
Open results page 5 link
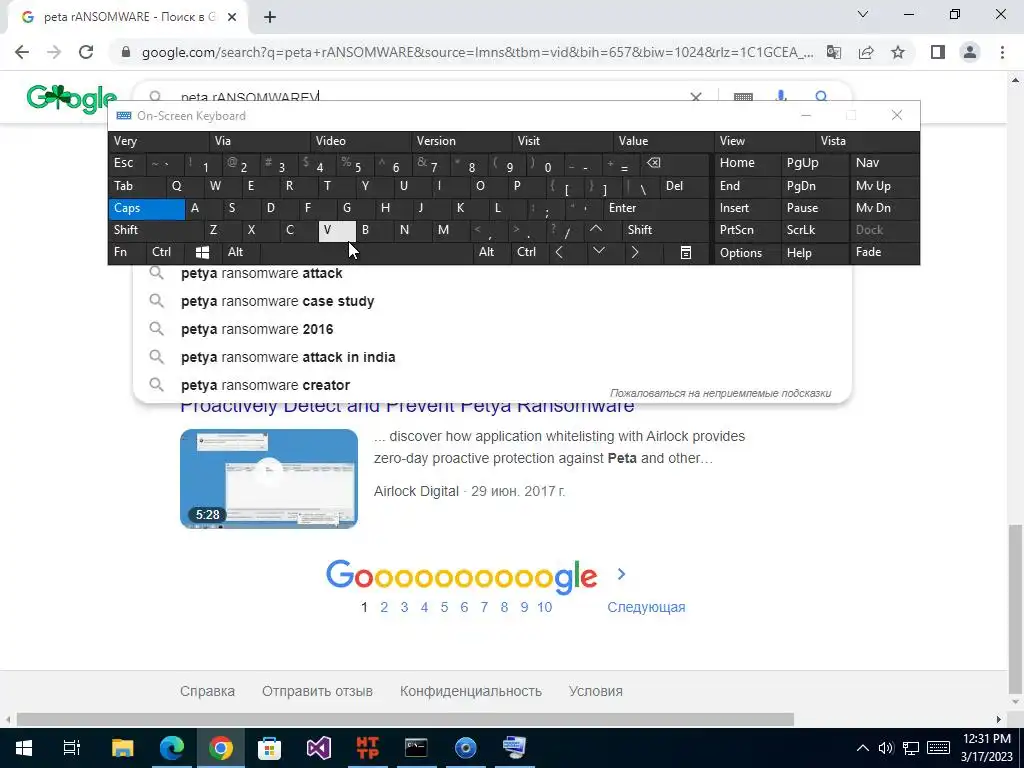tap(444, 607)
